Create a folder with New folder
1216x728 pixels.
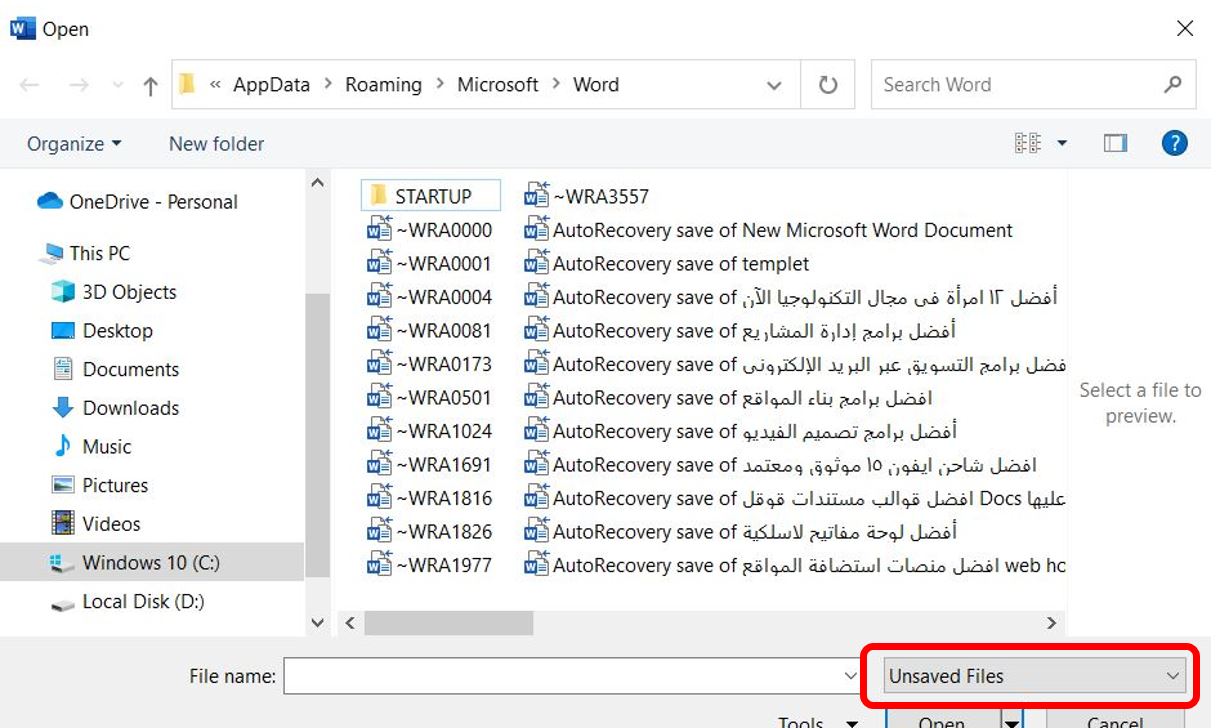click(x=215, y=143)
